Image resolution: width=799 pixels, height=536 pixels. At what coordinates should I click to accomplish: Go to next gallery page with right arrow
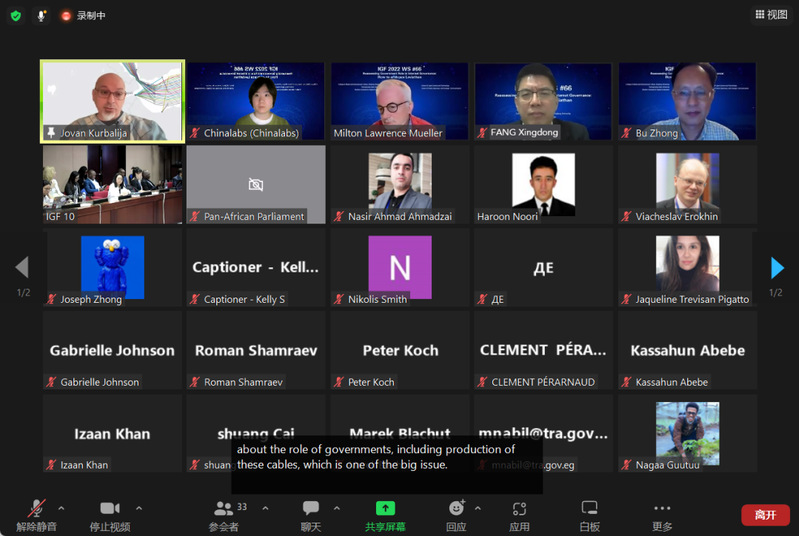(x=777, y=268)
